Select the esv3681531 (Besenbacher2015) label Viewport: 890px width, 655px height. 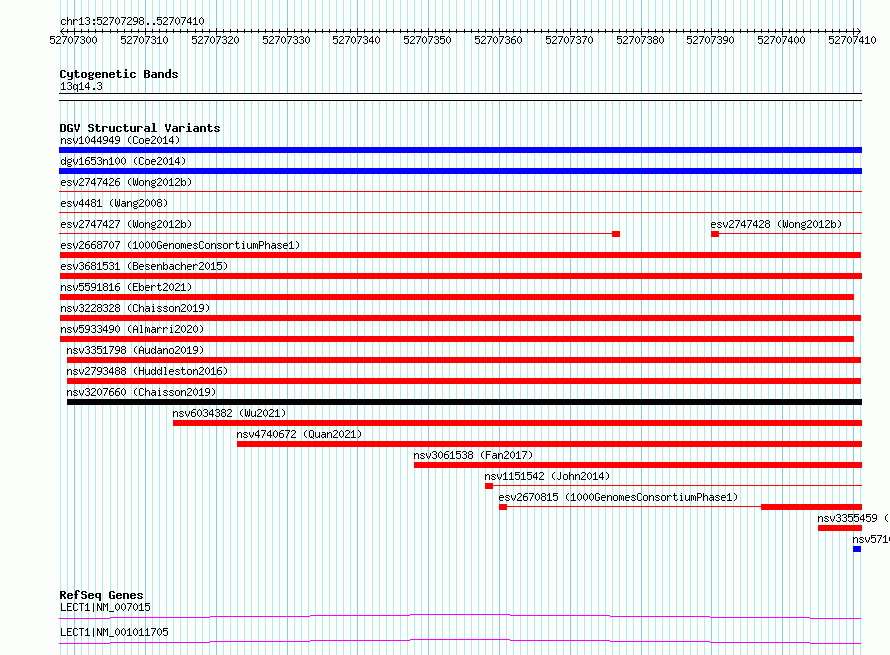tap(144, 266)
